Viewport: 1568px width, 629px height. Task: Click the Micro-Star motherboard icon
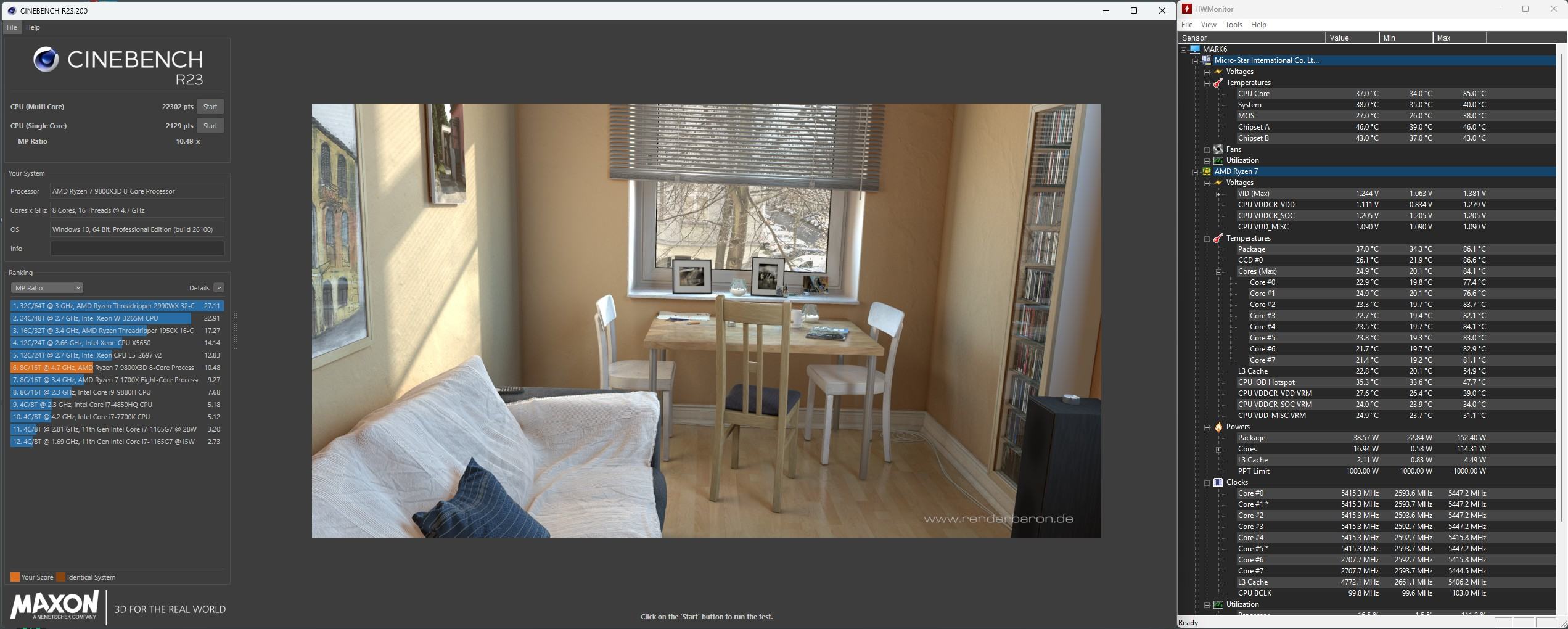point(1207,60)
